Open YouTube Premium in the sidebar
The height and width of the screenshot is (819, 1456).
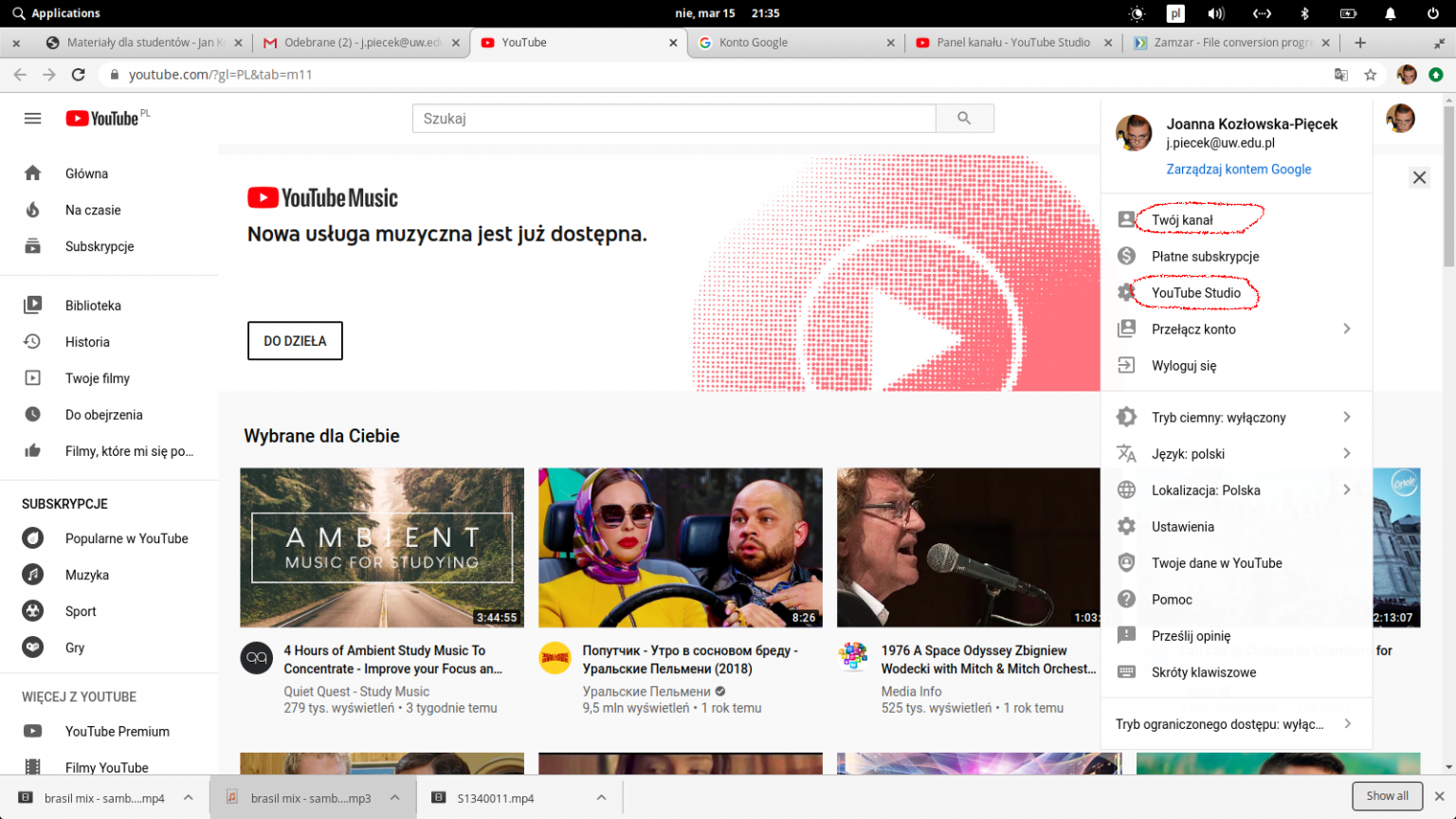tap(110, 731)
